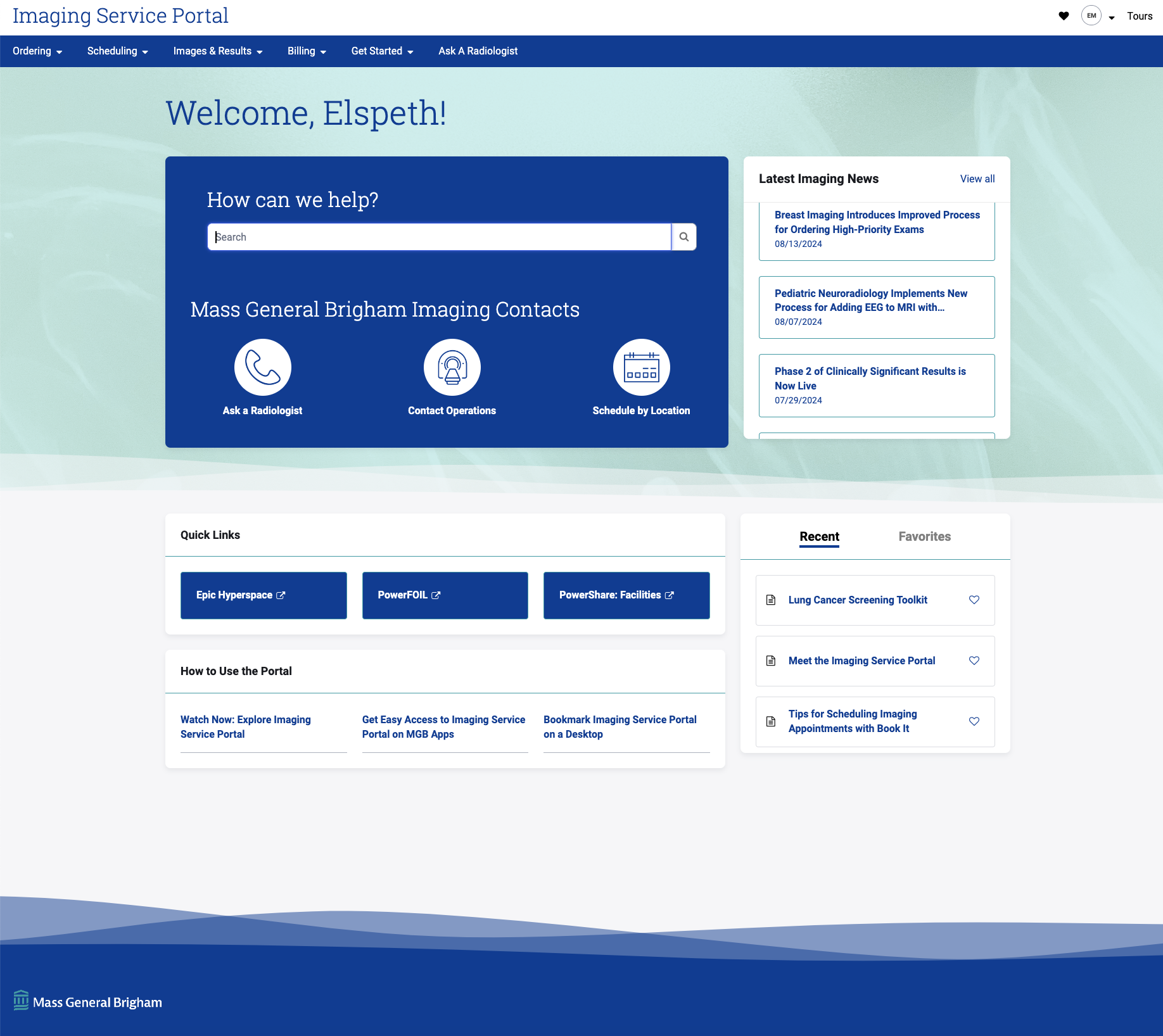This screenshot has width=1163, height=1036.
Task: Launch PowerShare: Facilities quick link
Action: (626, 595)
